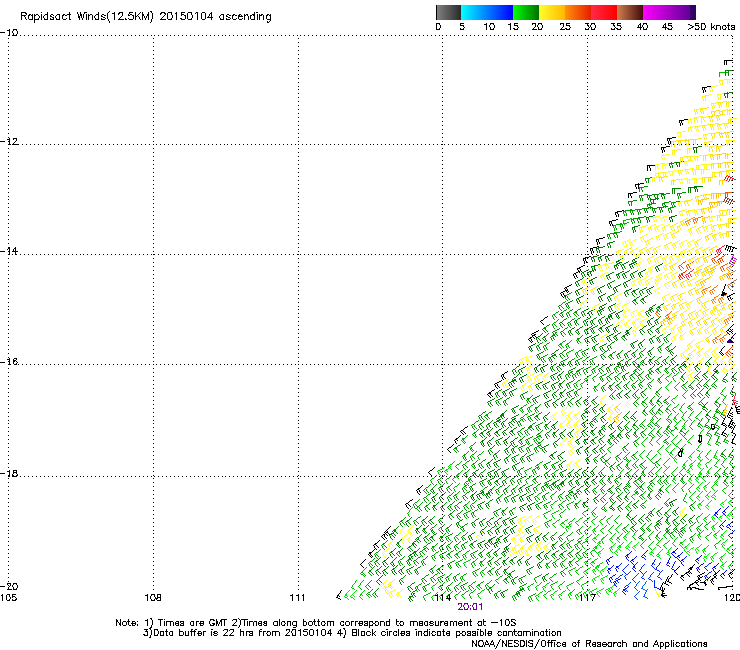
Task: Click the longitude axis label '117'
Action: 587,598
